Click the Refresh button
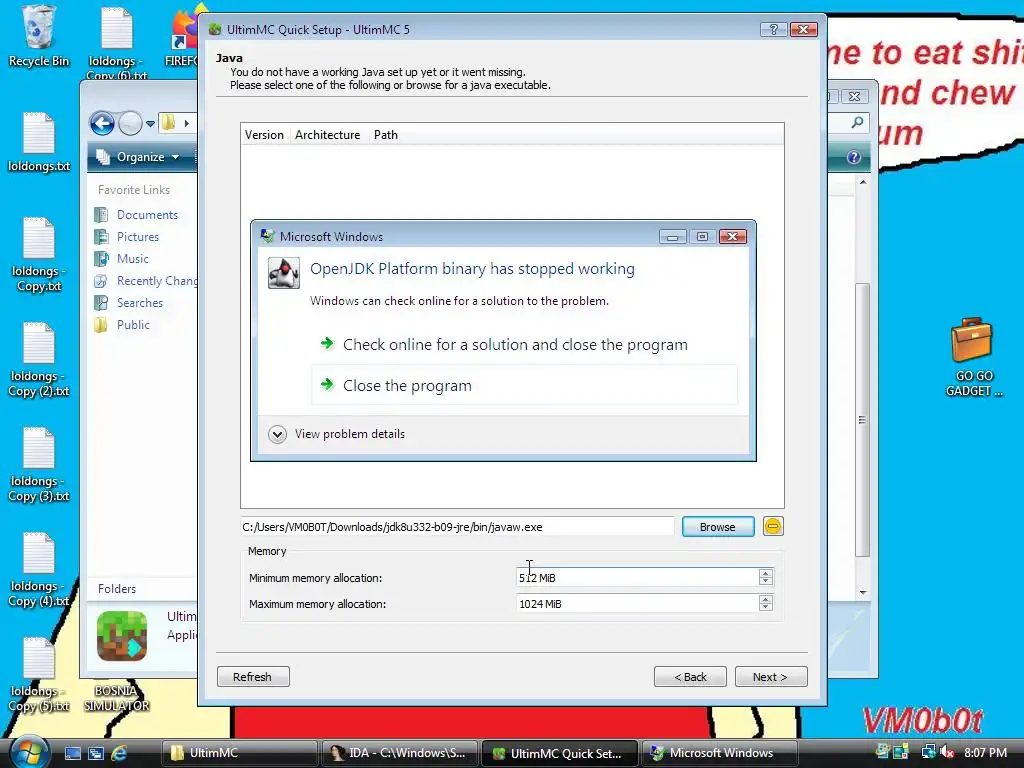 click(253, 677)
